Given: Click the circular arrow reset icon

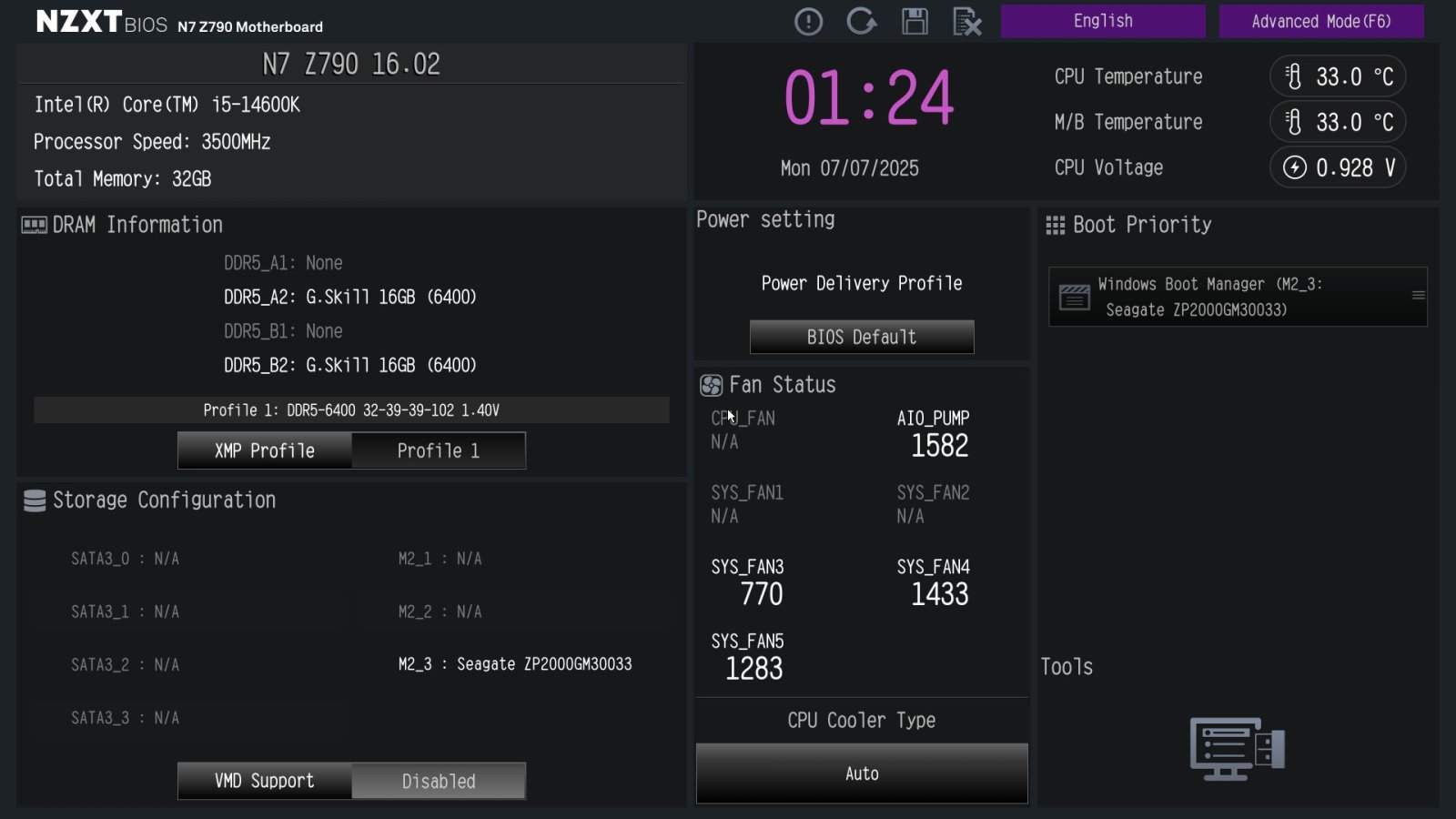Looking at the screenshot, I should (861, 22).
